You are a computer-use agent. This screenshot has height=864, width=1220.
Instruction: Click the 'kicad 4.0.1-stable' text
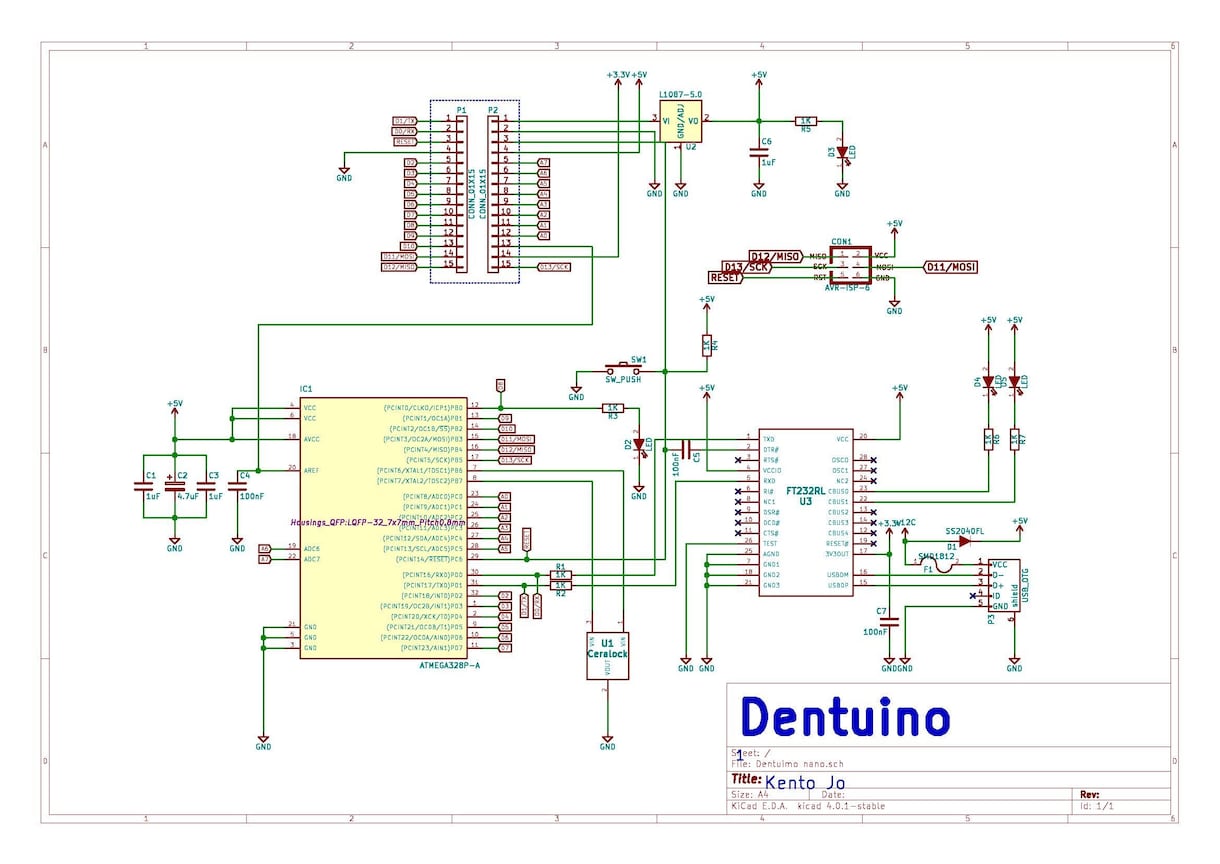click(x=840, y=806)
